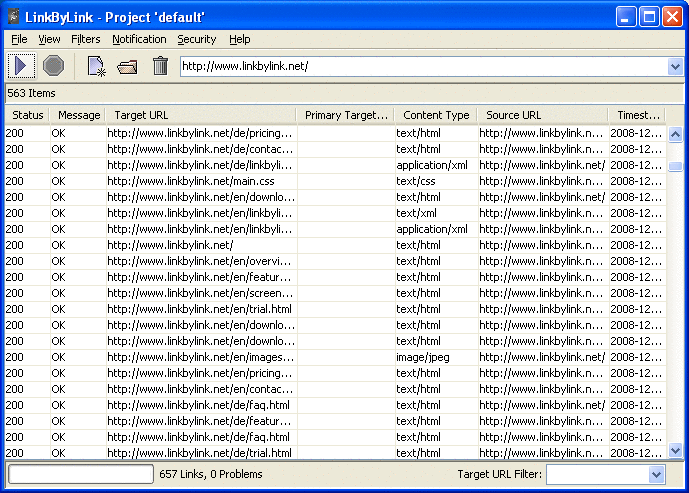Select the row for main.css

(x=335, y=181)
